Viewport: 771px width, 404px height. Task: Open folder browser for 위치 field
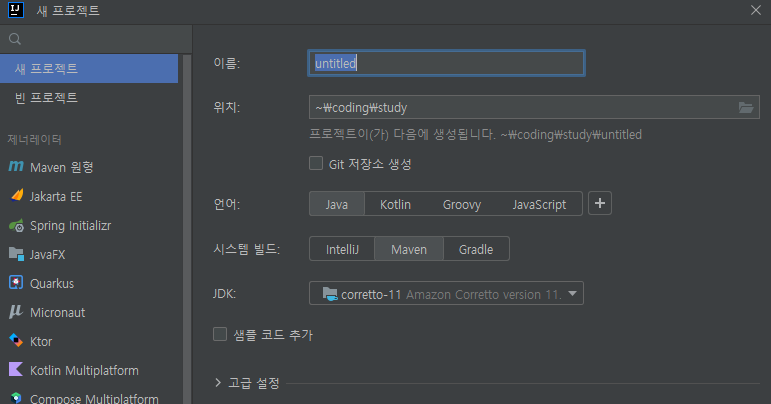(x=746, y=107)
